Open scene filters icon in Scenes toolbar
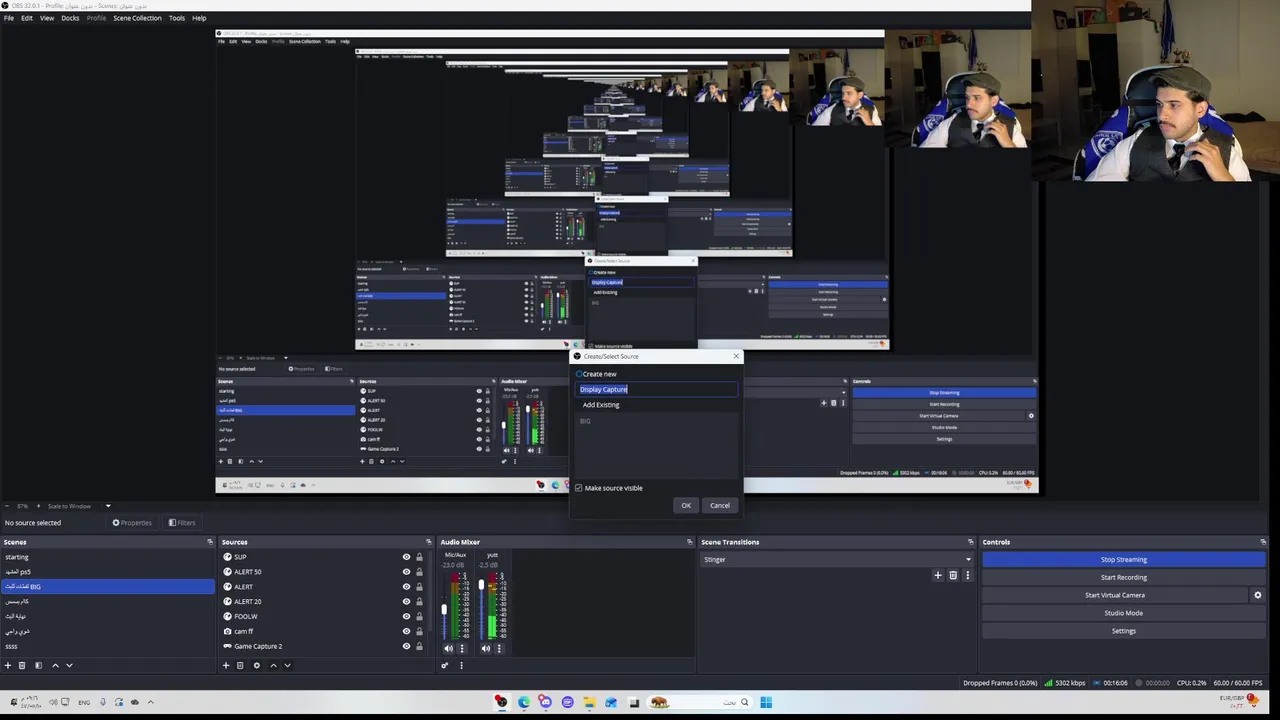This screenshot has height=720, width=1280. point(39,665)
